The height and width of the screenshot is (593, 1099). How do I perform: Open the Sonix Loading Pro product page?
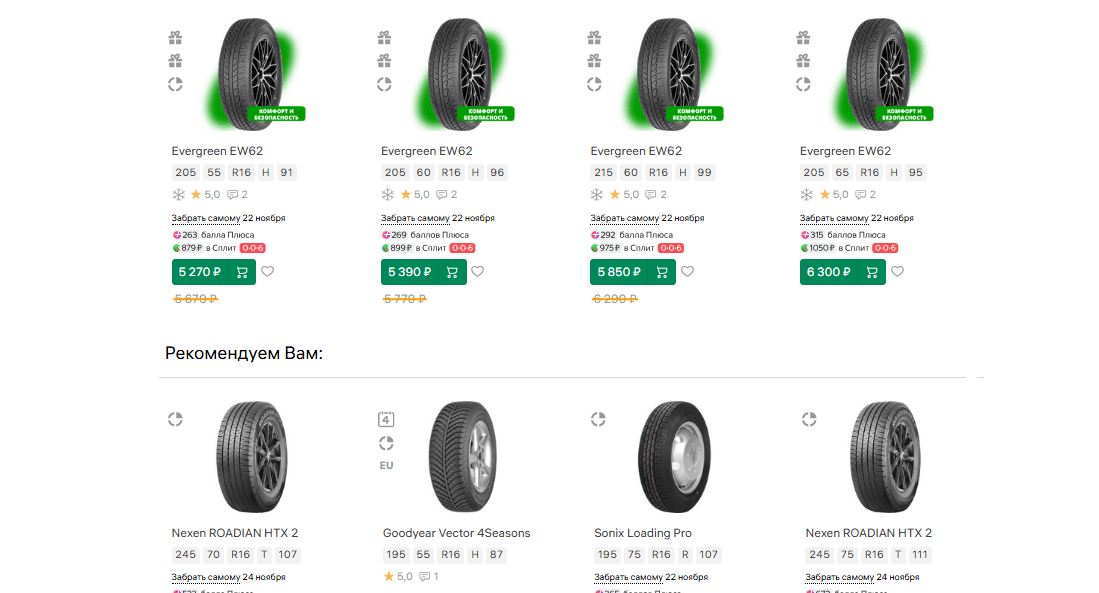pos(643,533)
